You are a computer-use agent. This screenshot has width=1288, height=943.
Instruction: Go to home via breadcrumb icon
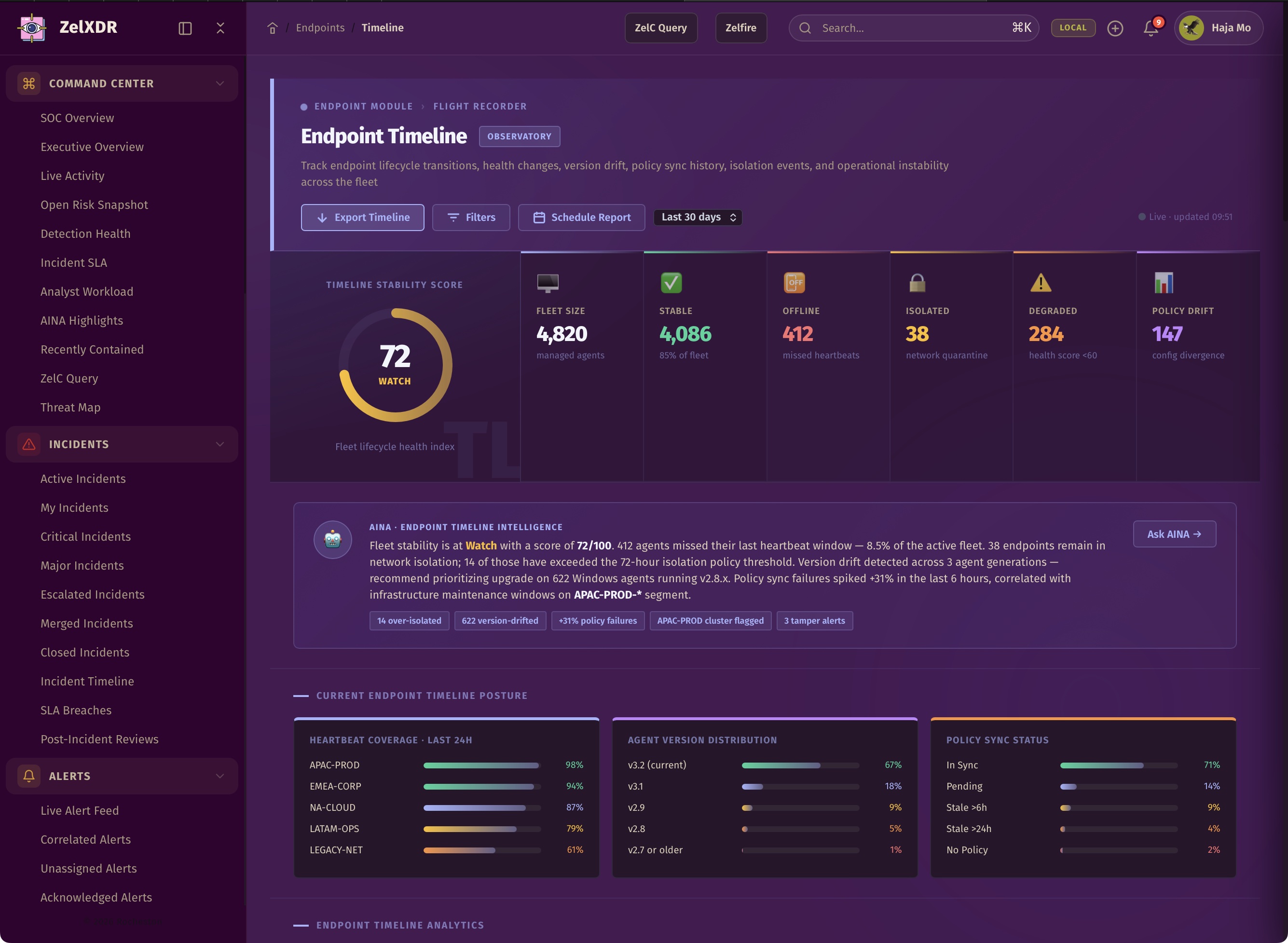(273, 28)
